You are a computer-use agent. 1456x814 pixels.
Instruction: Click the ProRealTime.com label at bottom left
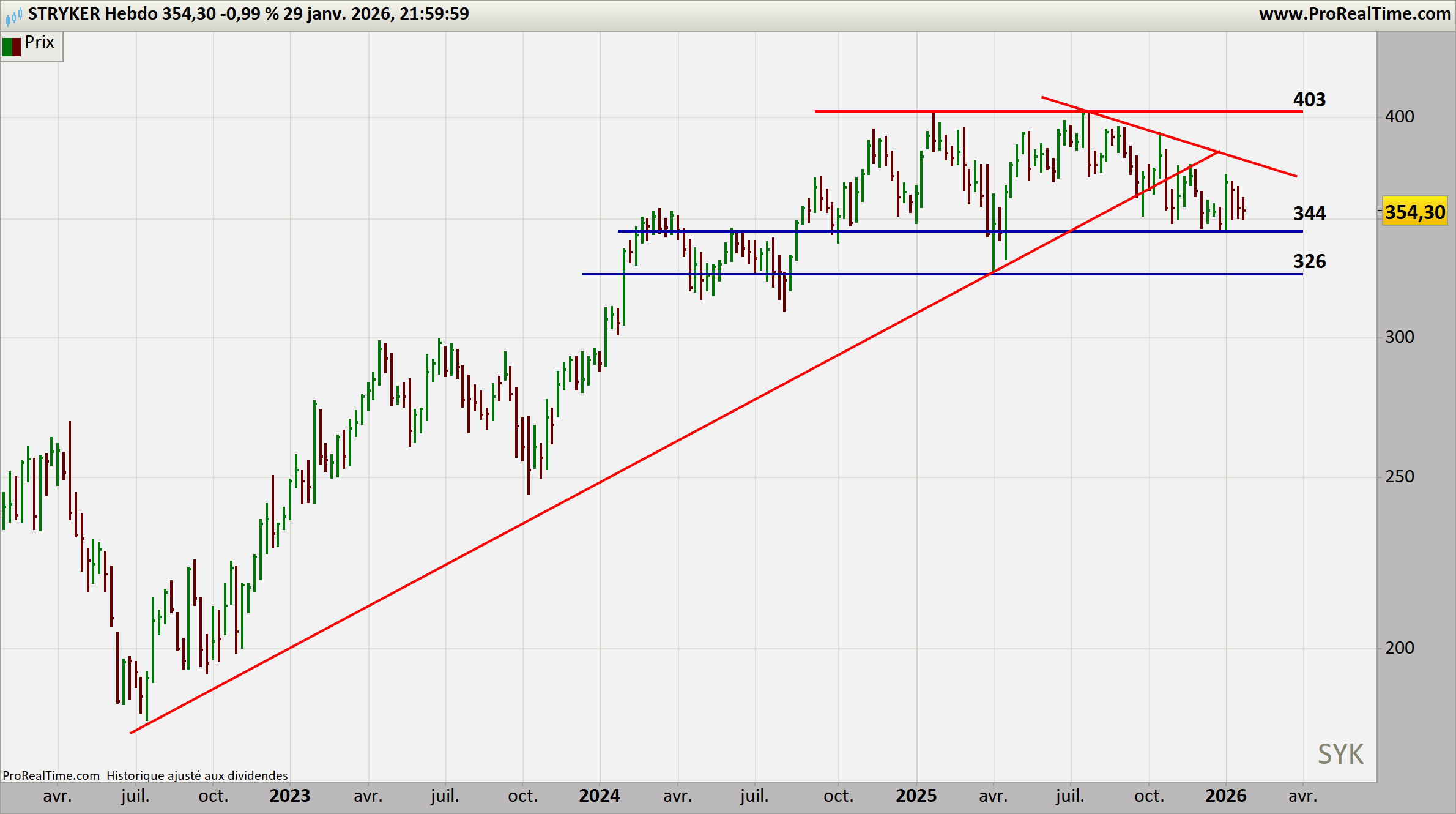pyautogui.click(x=51, y=775)
